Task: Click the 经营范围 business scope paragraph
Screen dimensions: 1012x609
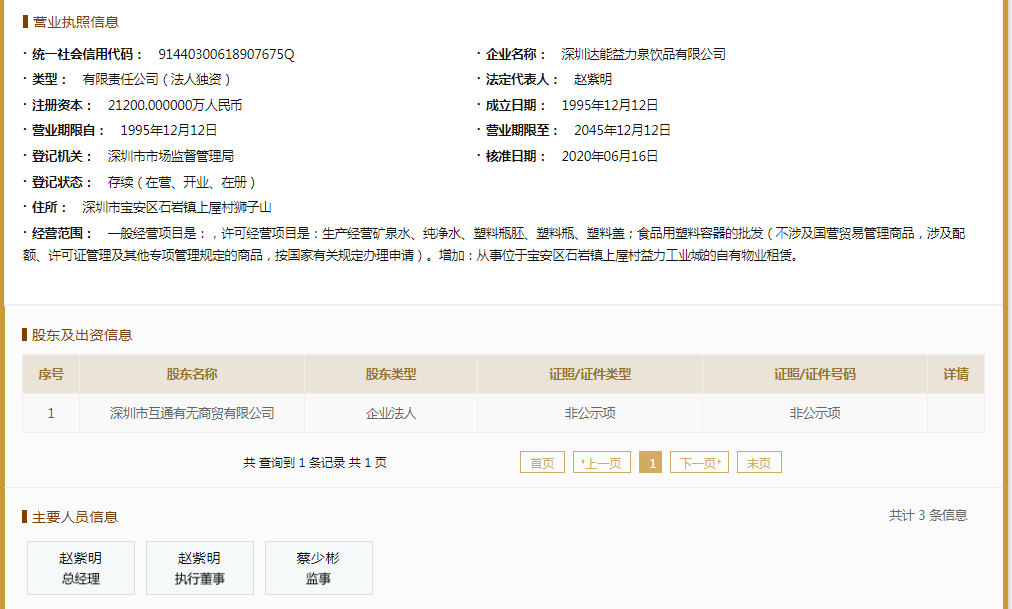Action: click(x=494, y=244)
